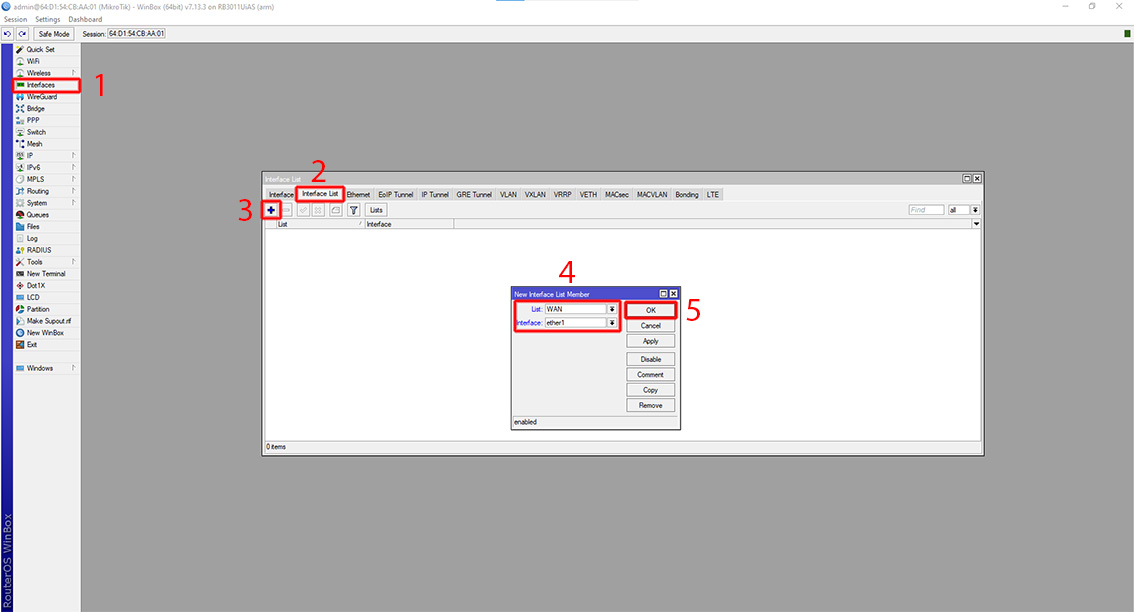Open the Interface dropdown showing ether1

pyautogui.click(x=612, y=323)
